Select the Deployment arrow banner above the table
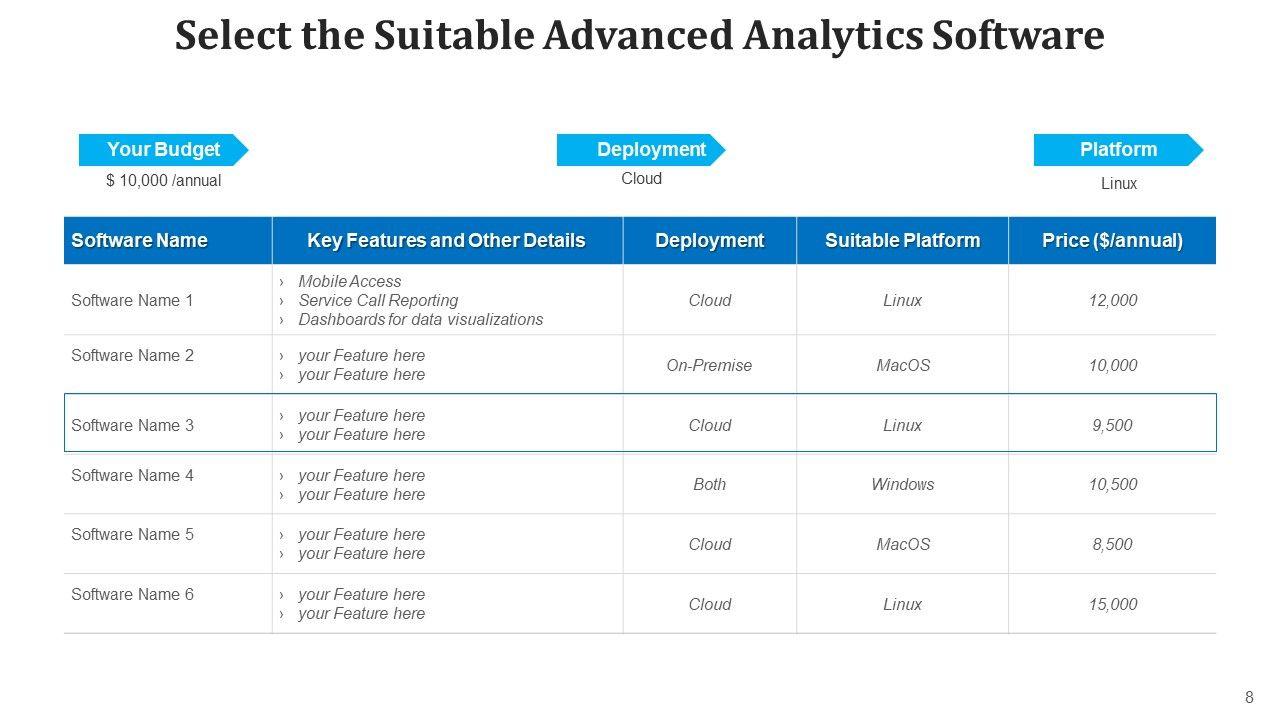 click(641, 150)
